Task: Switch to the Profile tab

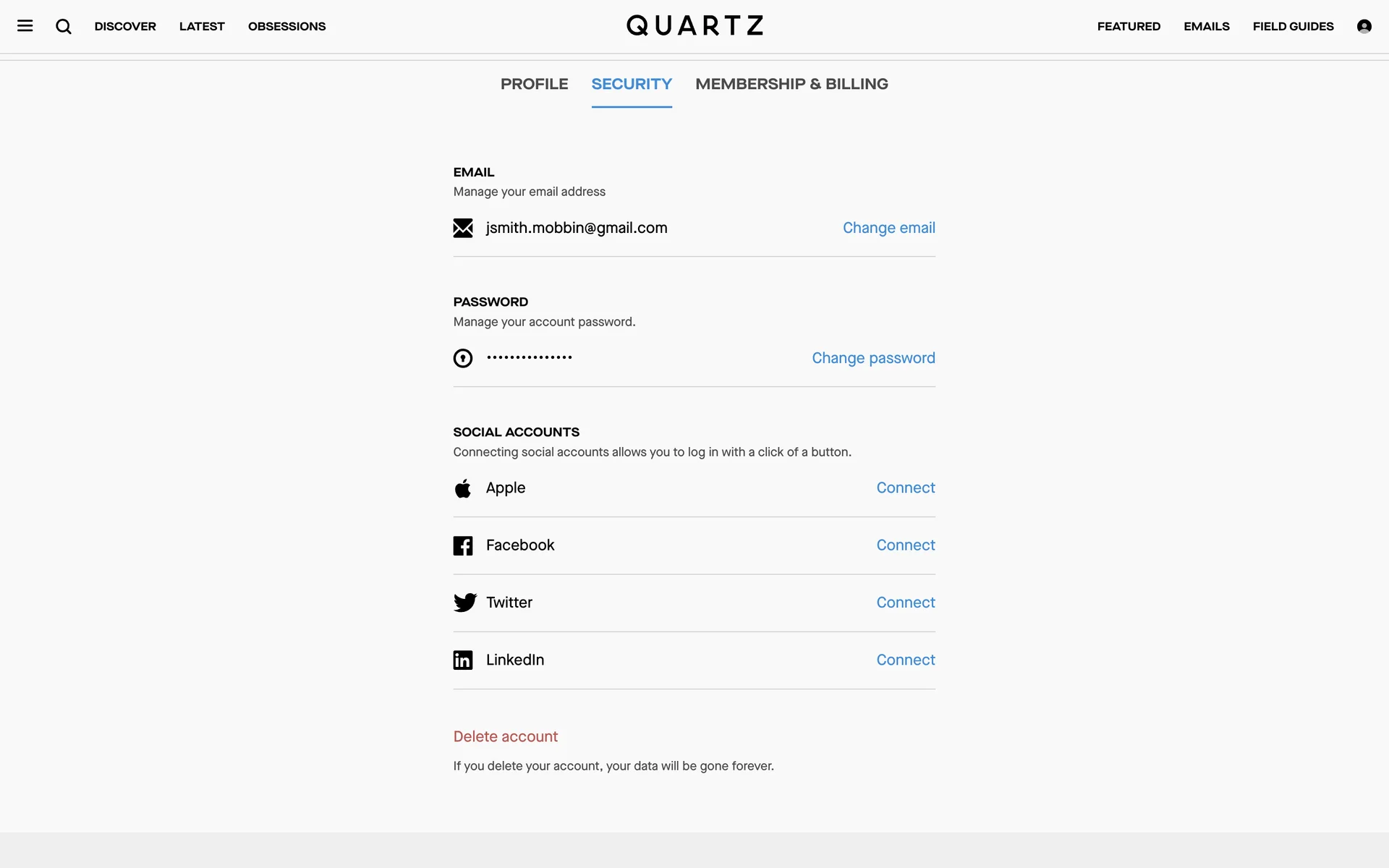Action: (534, 84)
